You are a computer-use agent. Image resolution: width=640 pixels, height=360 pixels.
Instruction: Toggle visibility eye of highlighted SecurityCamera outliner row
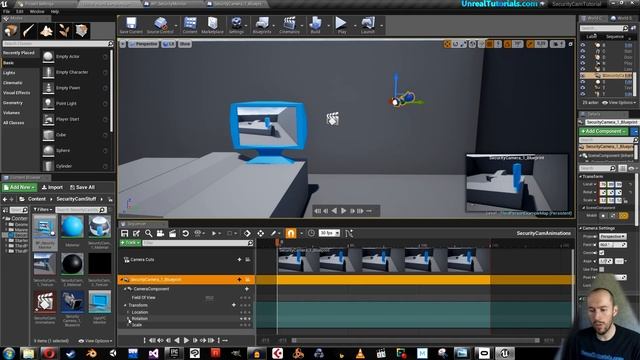coord(583,76)
